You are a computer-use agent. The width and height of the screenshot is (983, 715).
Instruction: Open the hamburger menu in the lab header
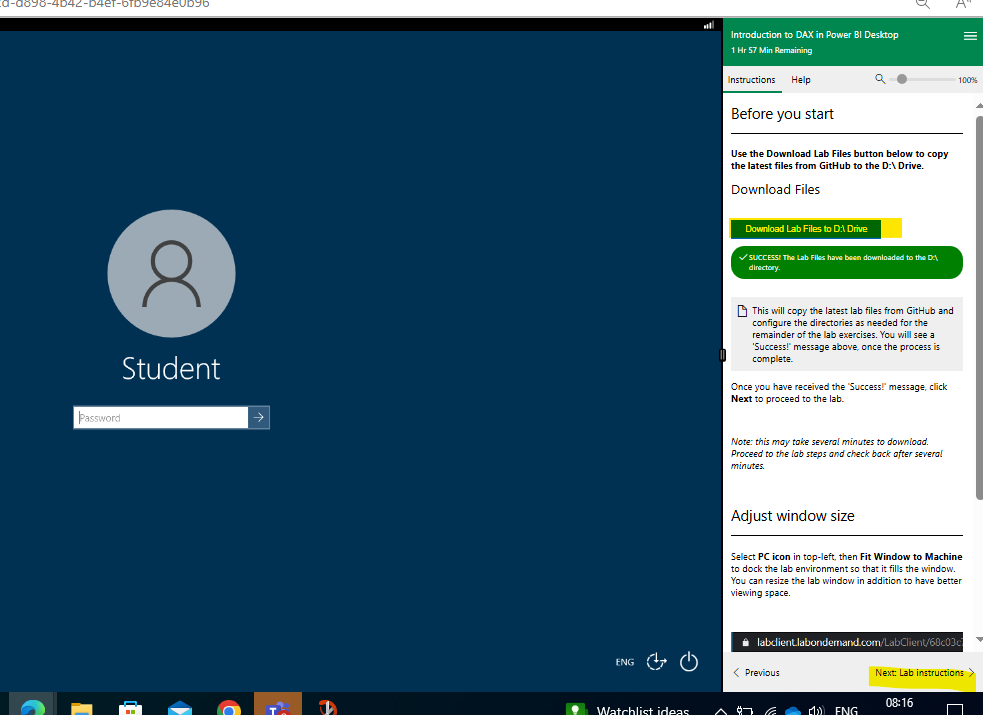click(x=969, y=35)
